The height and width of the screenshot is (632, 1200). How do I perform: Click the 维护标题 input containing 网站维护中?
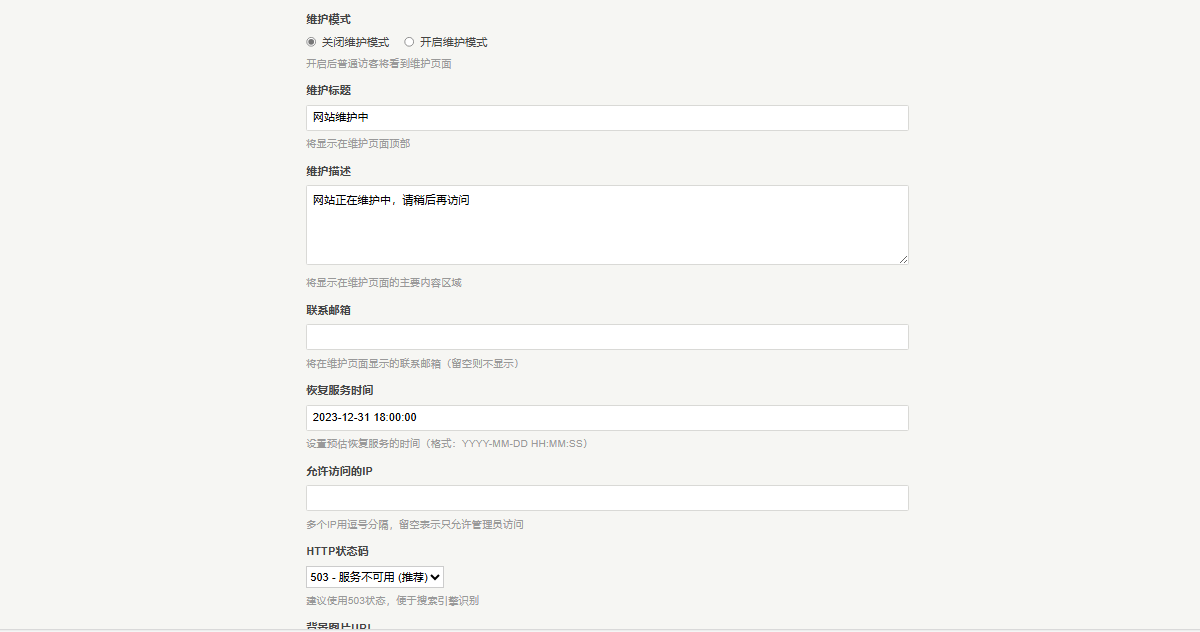click(x=607, y=118)
